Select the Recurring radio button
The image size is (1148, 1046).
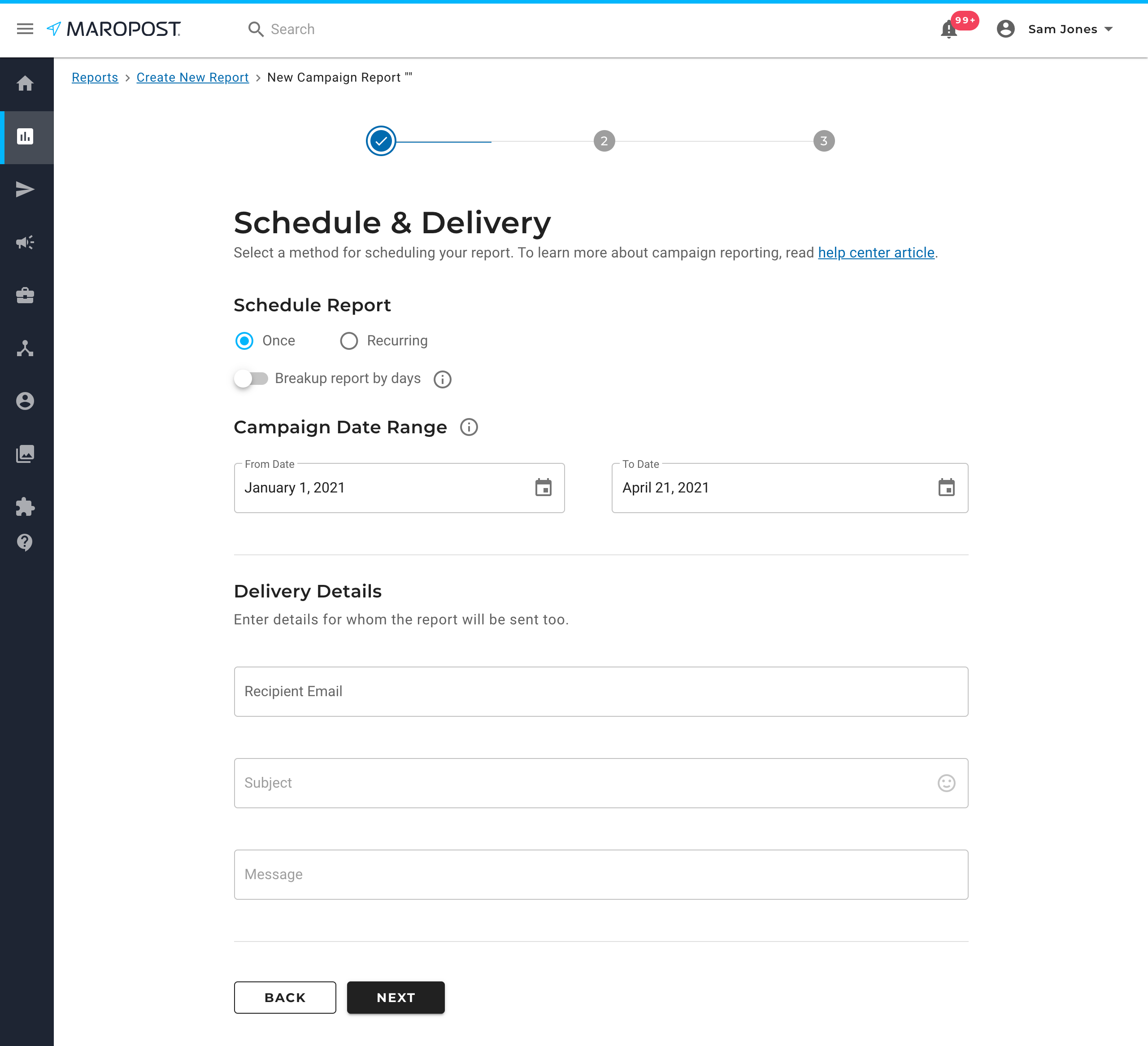[348, 341]
